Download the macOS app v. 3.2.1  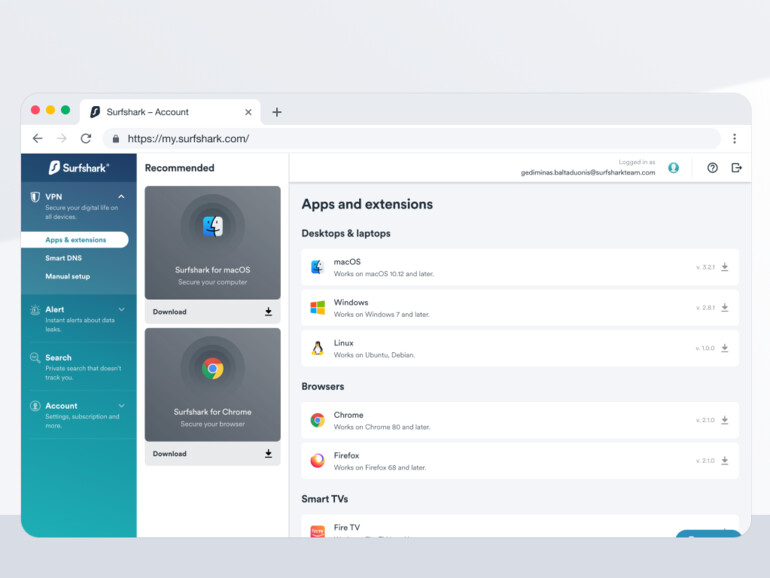click(x=725, y=267)
